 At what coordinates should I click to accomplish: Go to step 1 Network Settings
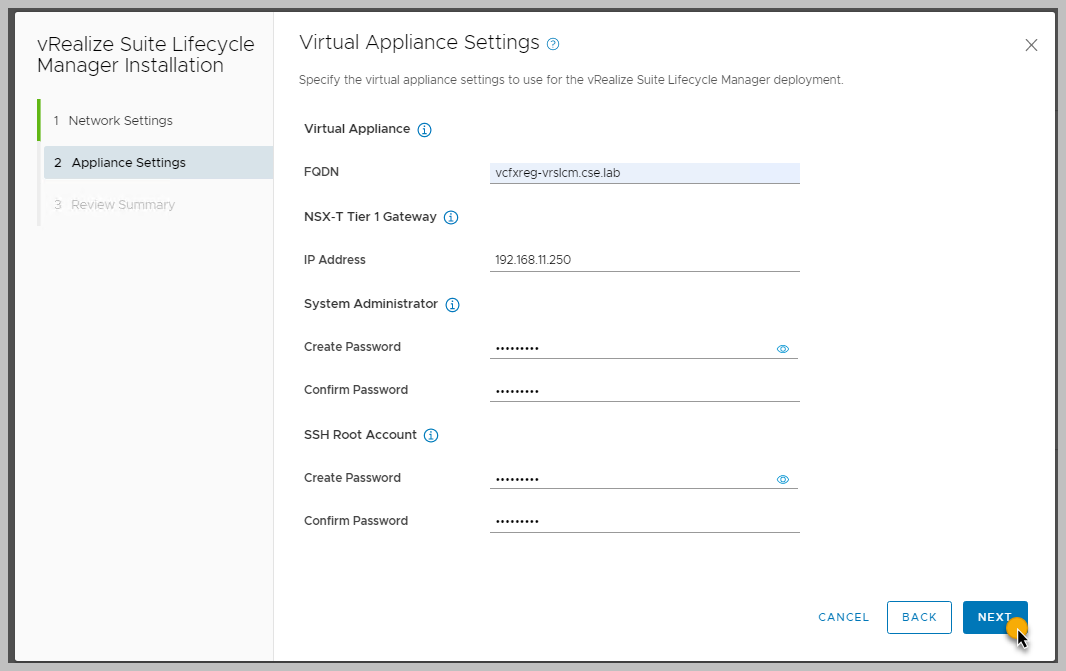[121, 121]
